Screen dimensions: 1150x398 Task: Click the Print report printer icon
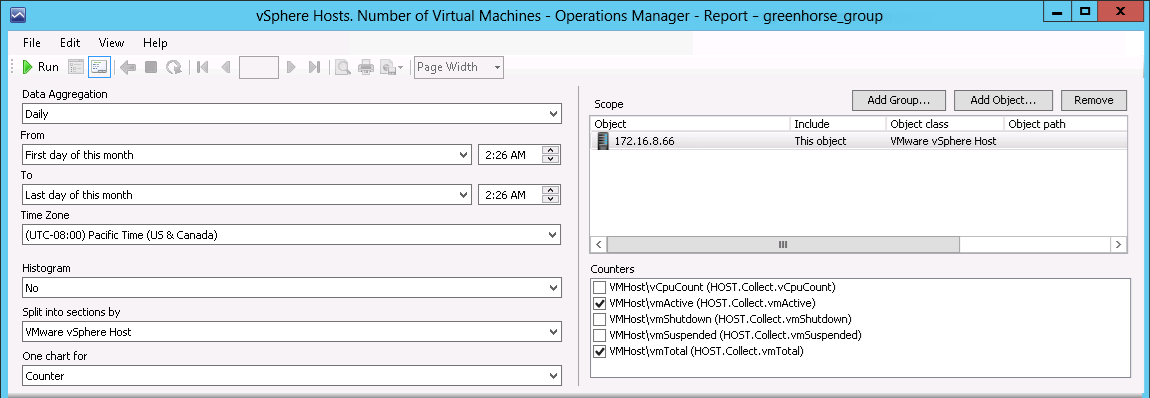click(x=365, y=67)
